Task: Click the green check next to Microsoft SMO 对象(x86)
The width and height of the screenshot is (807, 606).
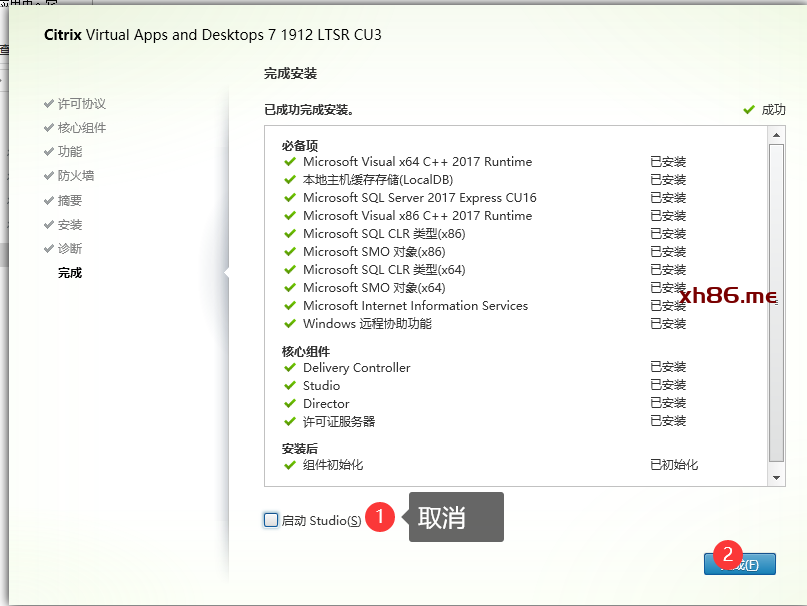Action: (x=290, y=252)
